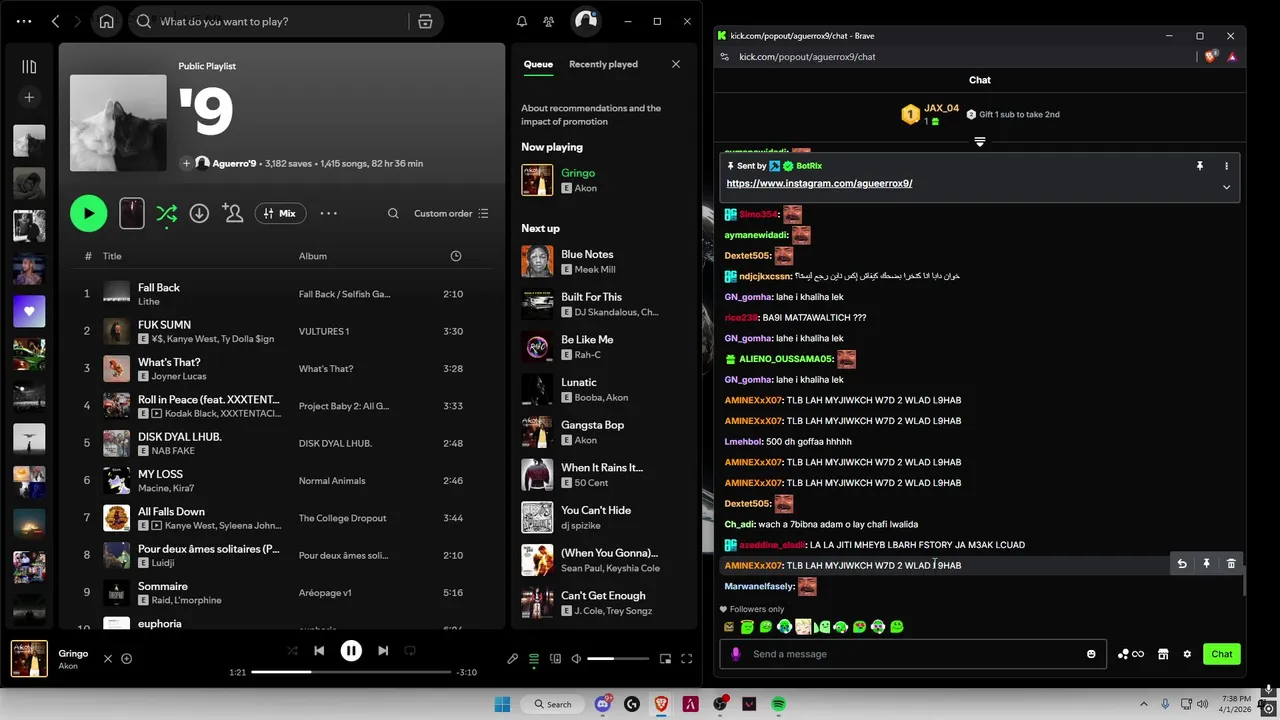
Task: Hide Gringo with the X next to Akon
Action: point(108,658)
